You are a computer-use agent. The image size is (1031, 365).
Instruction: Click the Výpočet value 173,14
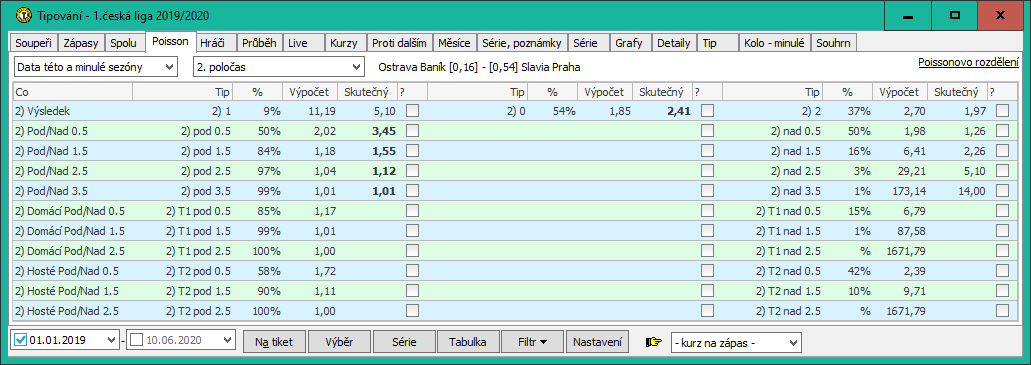908,191
